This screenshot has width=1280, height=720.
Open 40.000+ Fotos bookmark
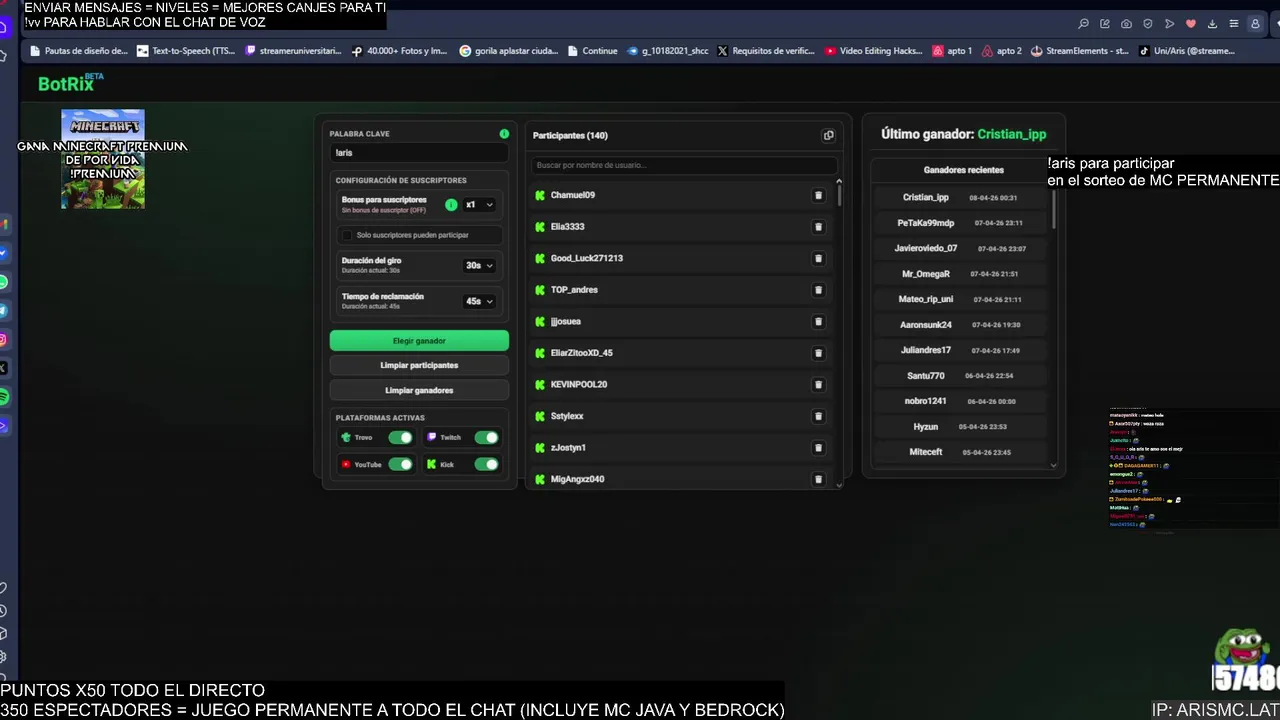coord(400,51)
